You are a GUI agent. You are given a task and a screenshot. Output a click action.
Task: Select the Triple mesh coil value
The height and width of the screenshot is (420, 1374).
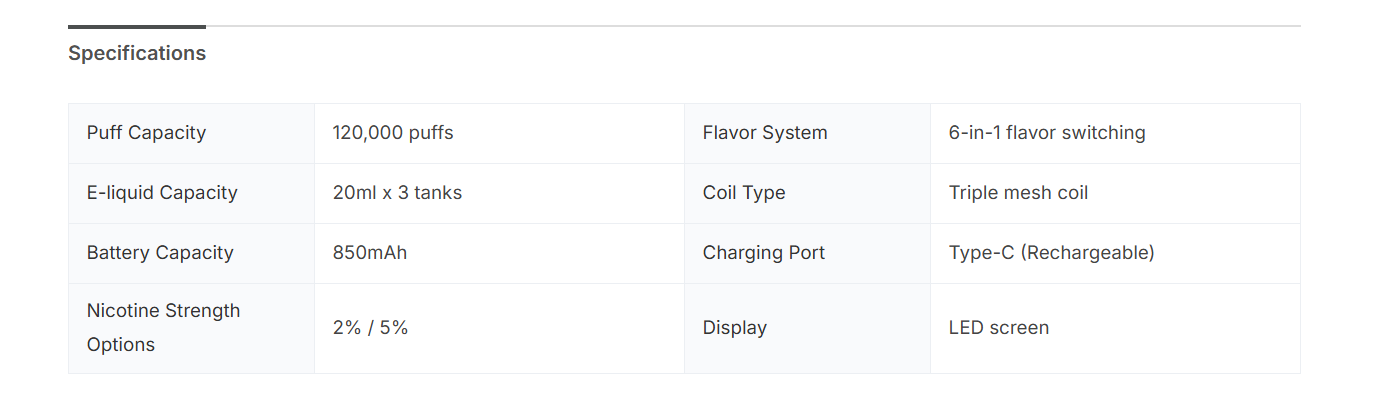pos(1018,193)
